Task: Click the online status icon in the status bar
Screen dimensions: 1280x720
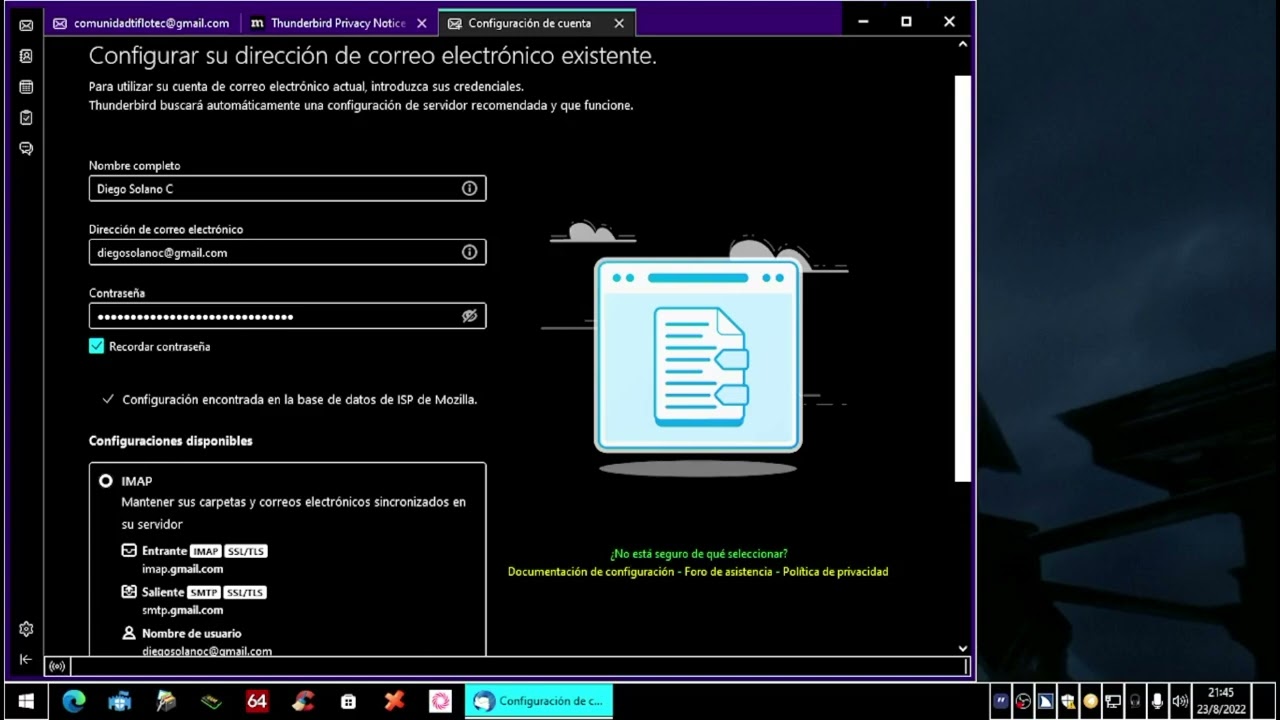Action: (x=57, y=666)
